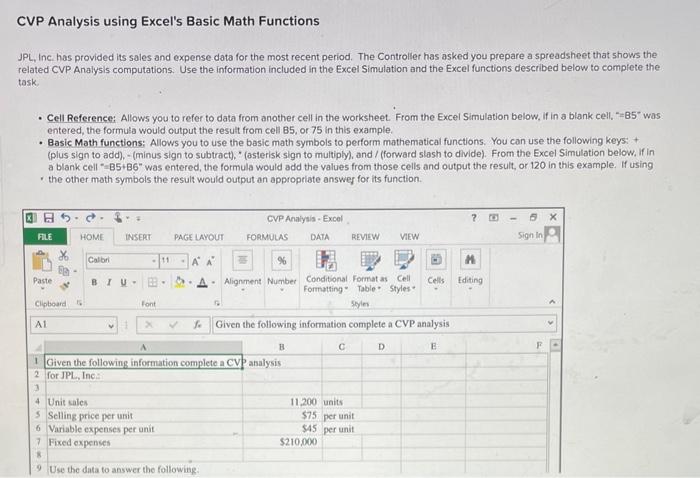Image resolution: width=700 pixels, height=478 pixels.
Task: Click the Paste clipboard icon
Action: pos(42,261)
